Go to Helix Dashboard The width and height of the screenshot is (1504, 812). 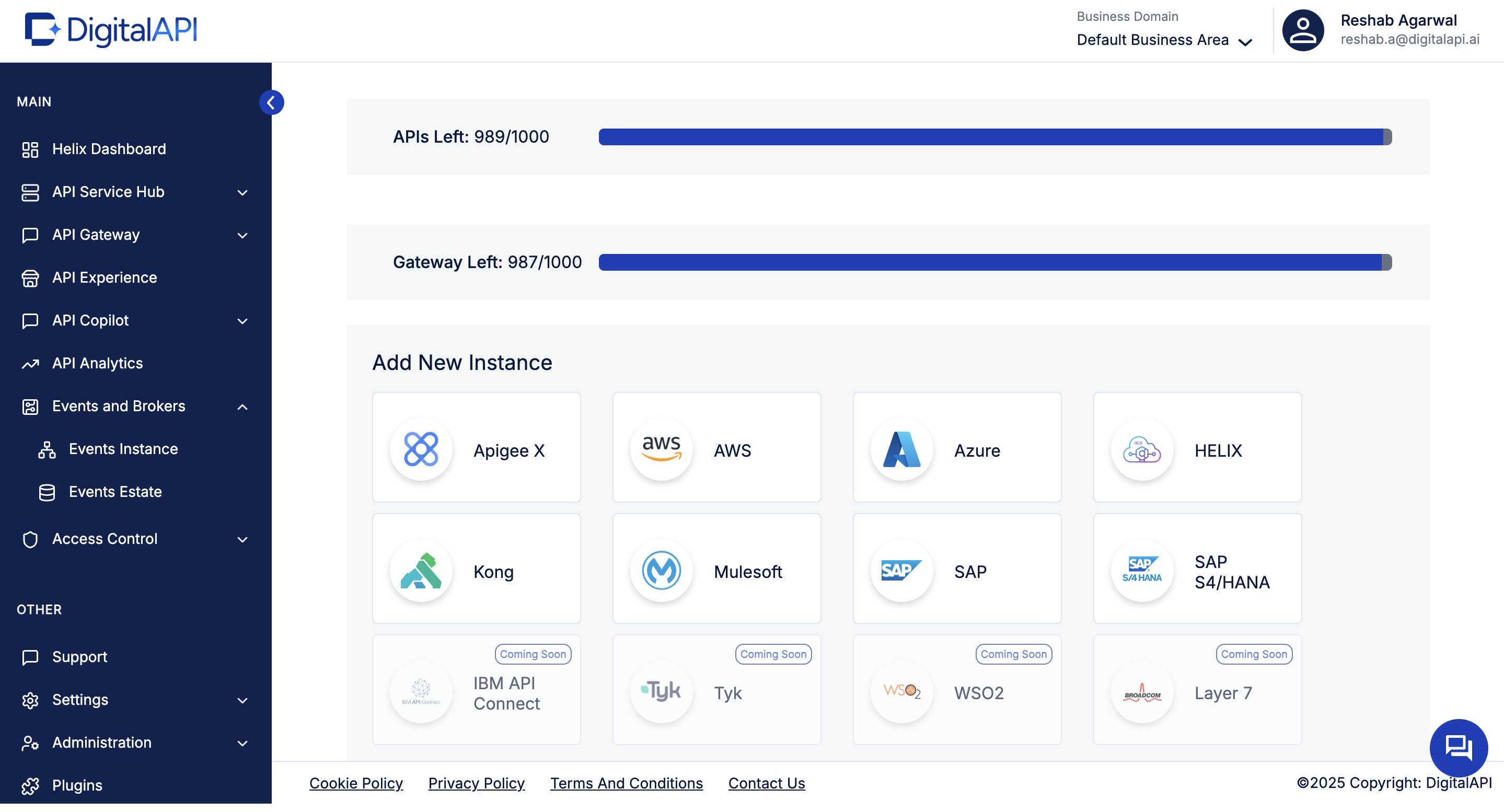[x=109, y=149]
